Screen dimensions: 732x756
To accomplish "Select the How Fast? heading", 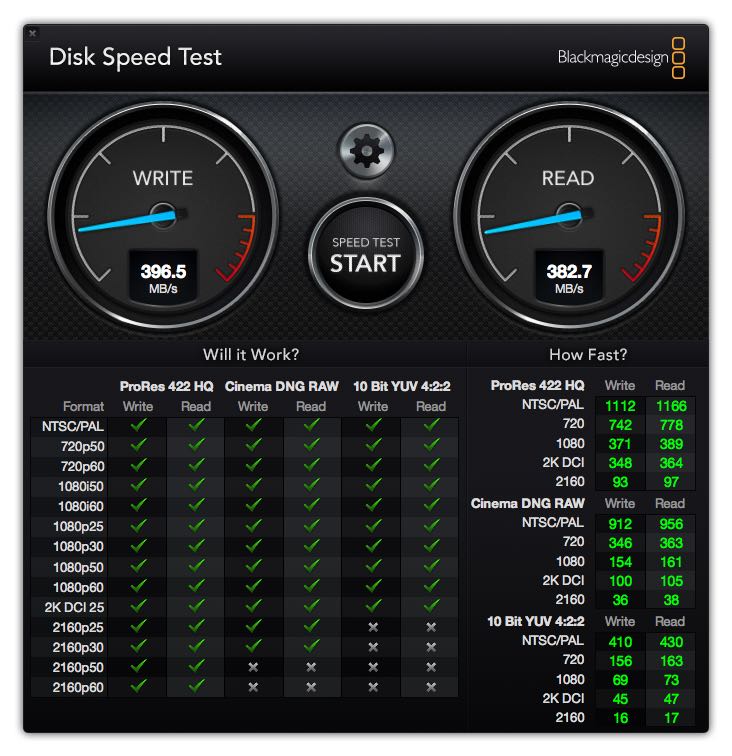I will tap(588, 355).
